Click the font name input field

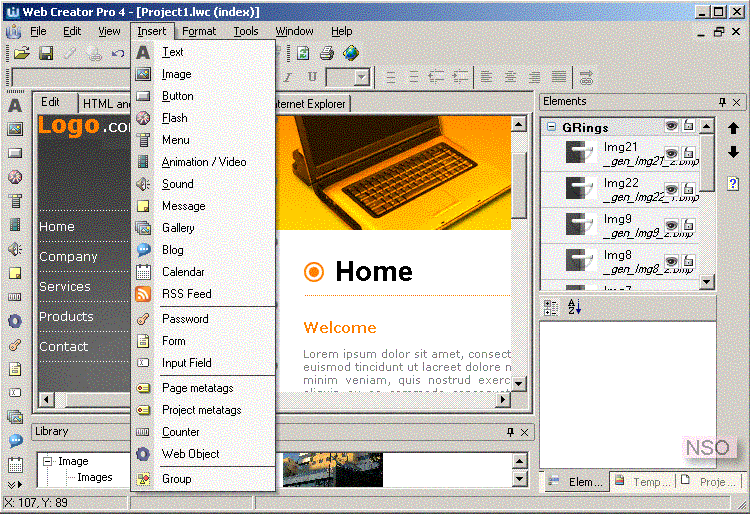(x=71, y=77)
